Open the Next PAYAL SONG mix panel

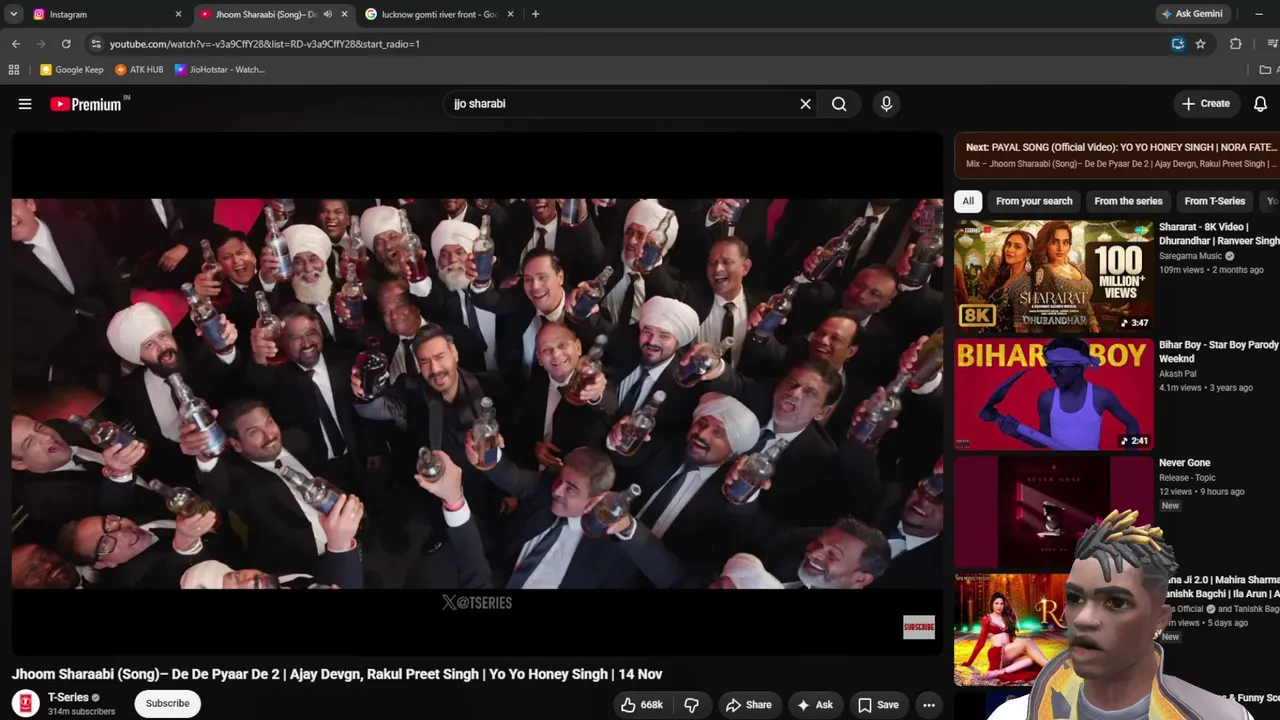tap(1117, 155)
